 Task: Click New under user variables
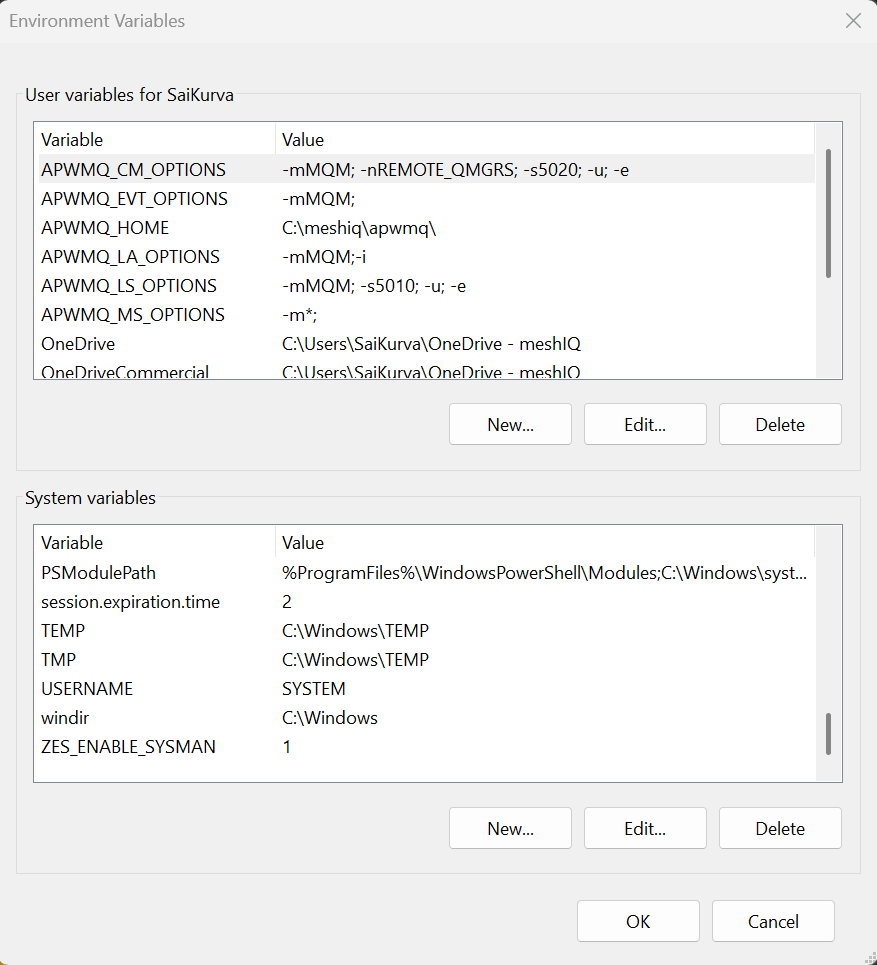(510, 424)
